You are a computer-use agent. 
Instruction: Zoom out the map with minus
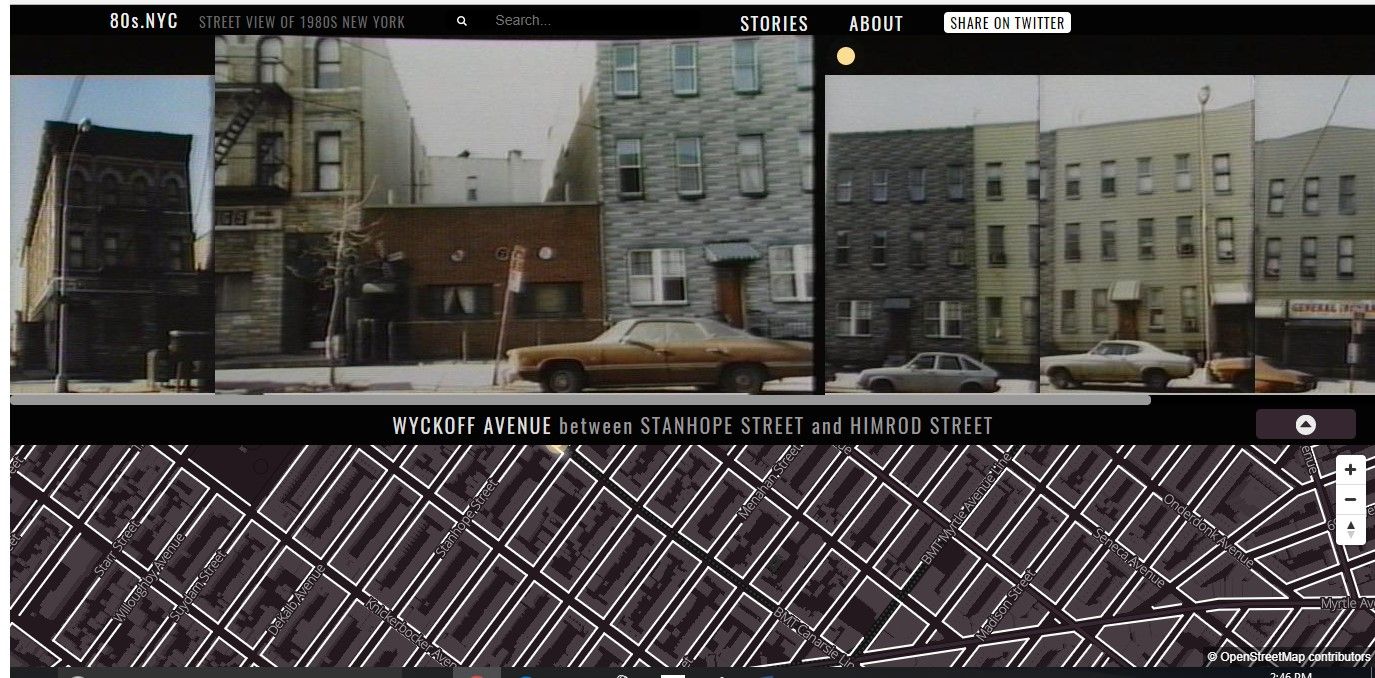click(1350, 499)
